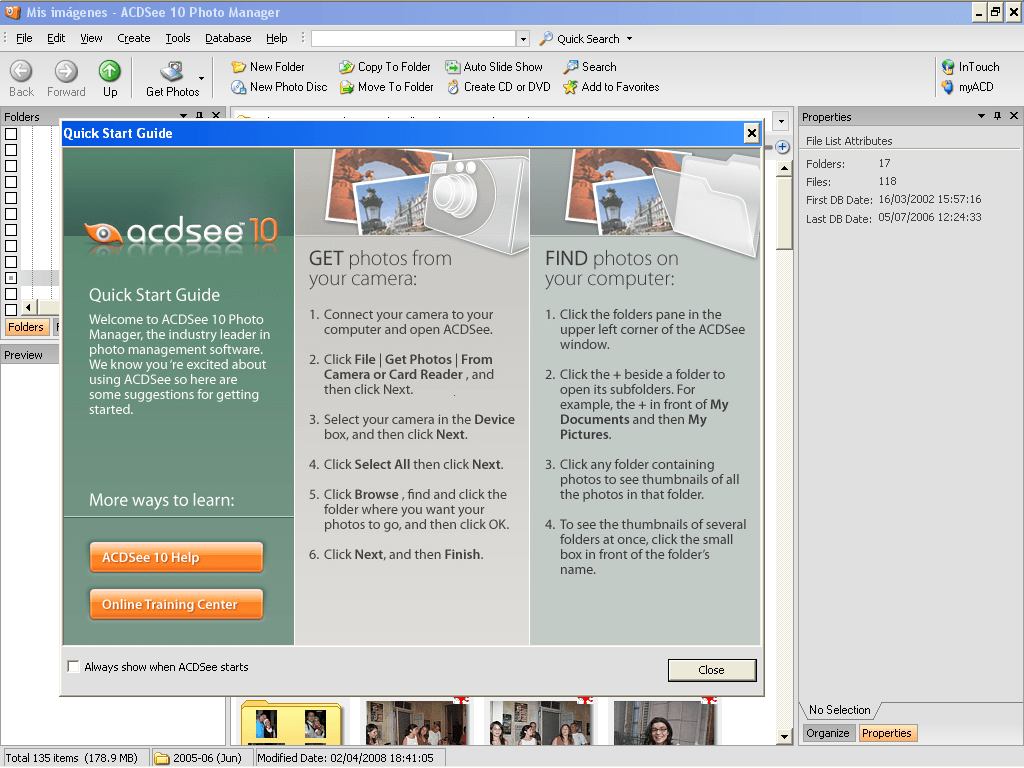Open the search box history dropdown
The height and width of the screenshot is (768, 1024).
pyautogui.click(x=524, y=38)
